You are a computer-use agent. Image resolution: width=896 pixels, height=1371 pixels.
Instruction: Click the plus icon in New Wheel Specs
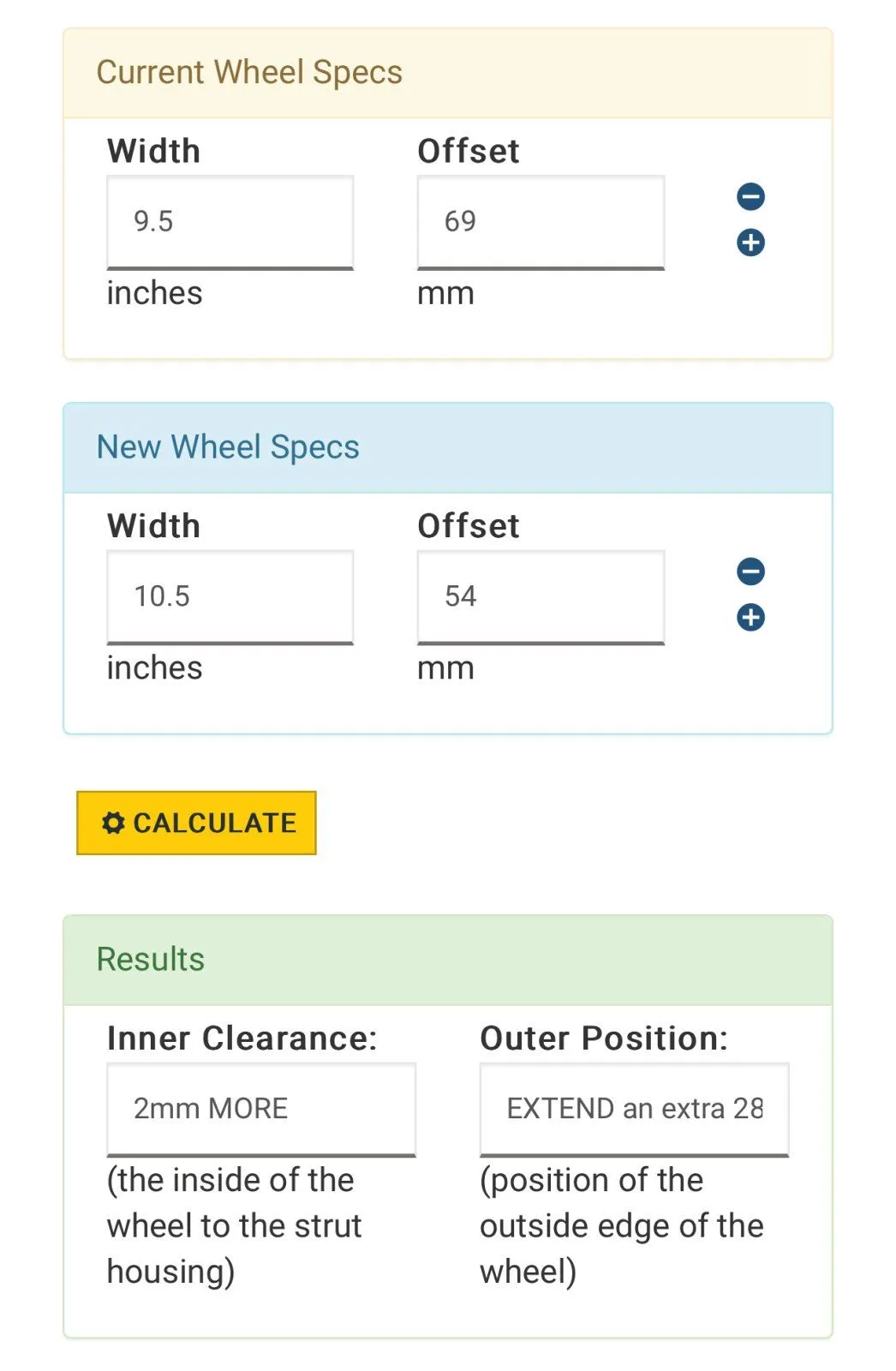pyautogui.click(x=750, y=617)
